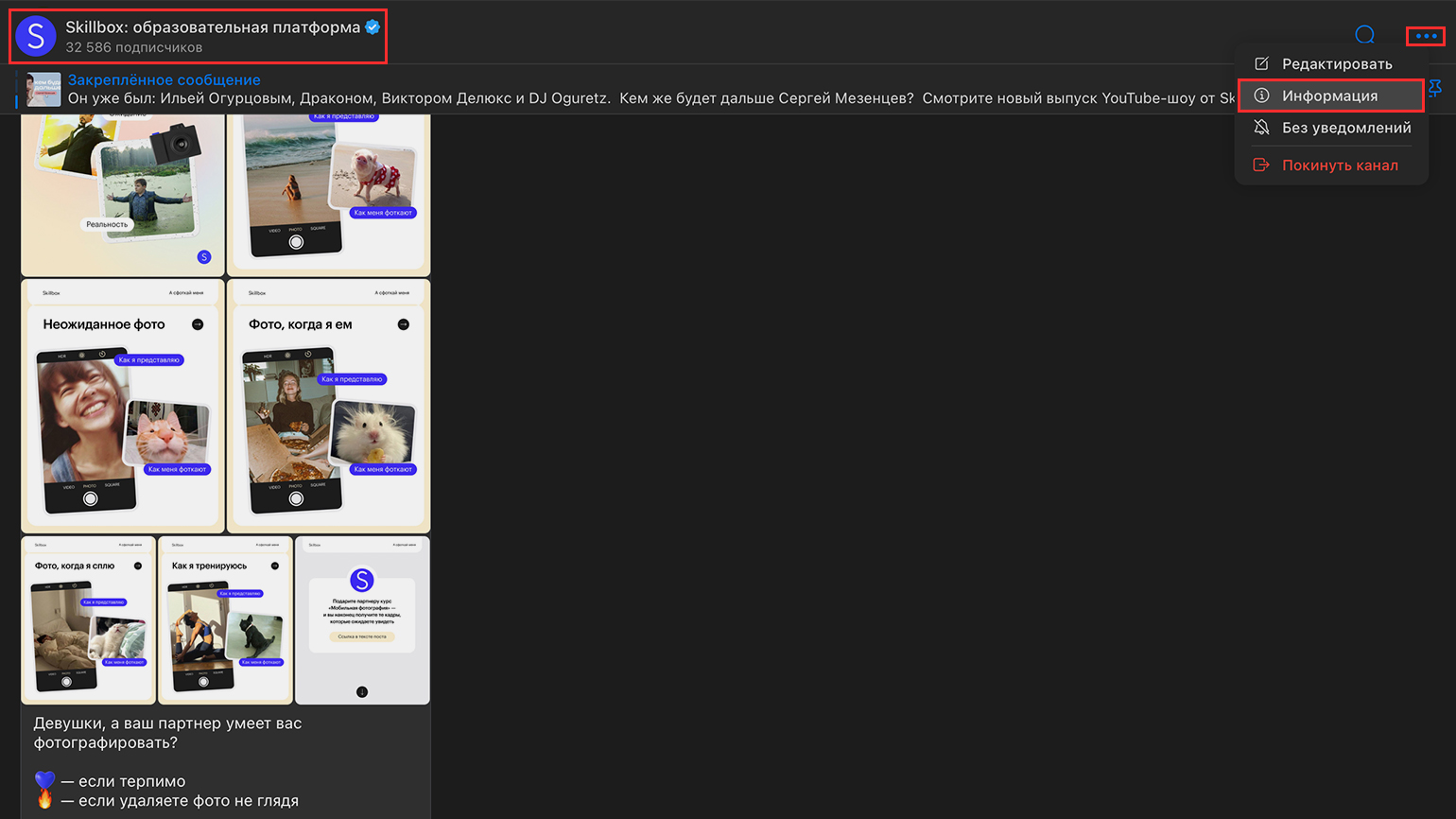Open the Неожиданное фото image
The image size is (1456, 819).
click(x=123, y=406)
